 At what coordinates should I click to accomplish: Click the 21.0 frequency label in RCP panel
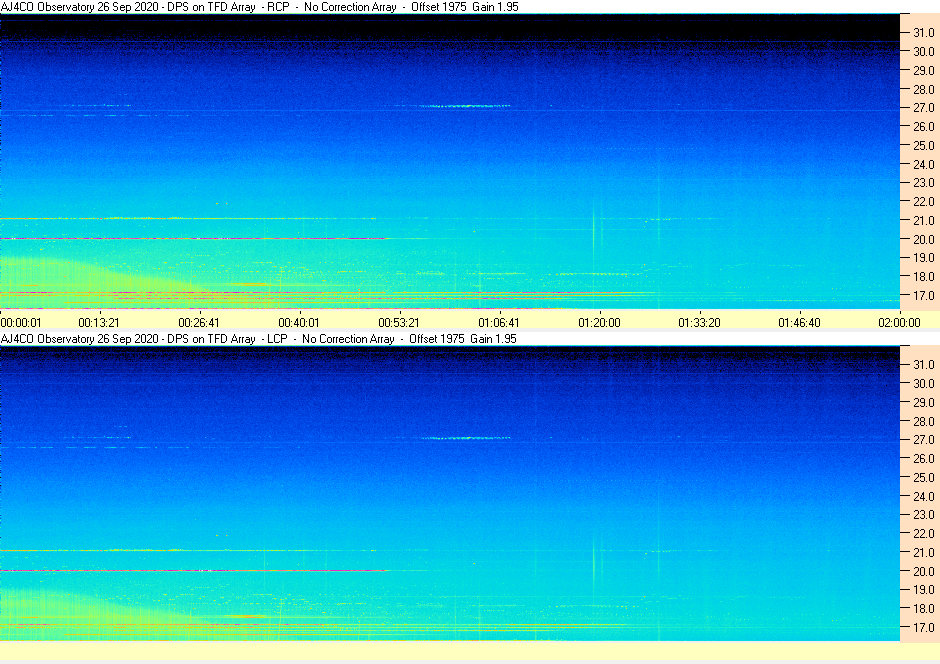click(924, 221)
